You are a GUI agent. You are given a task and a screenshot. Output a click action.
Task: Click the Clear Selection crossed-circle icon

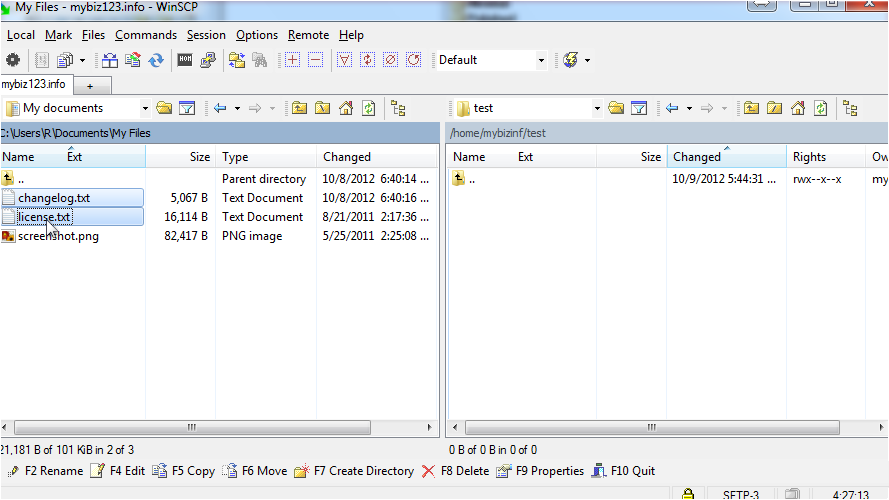point(391,60)
